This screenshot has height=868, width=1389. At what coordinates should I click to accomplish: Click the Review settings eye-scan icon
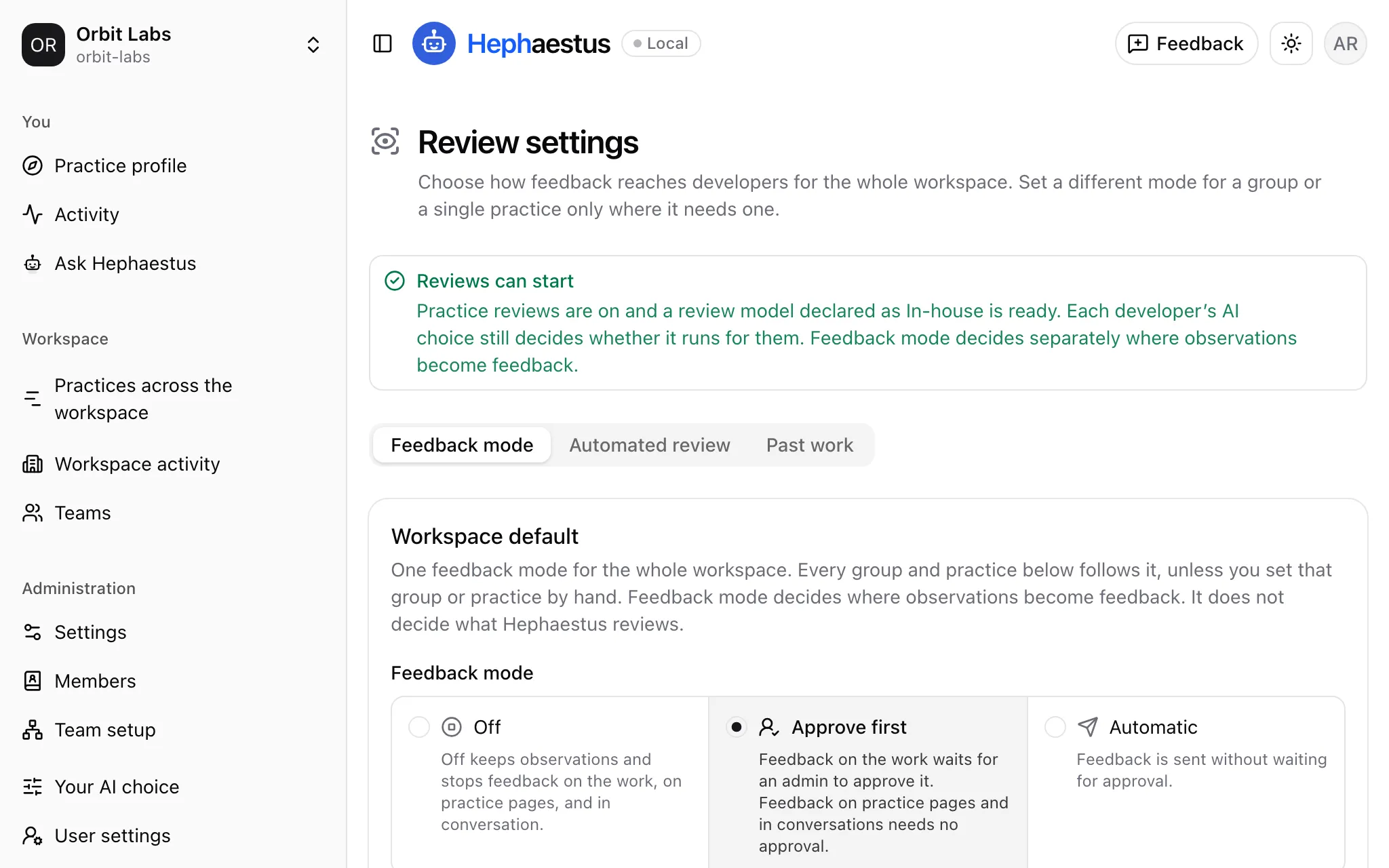point(385,141)
